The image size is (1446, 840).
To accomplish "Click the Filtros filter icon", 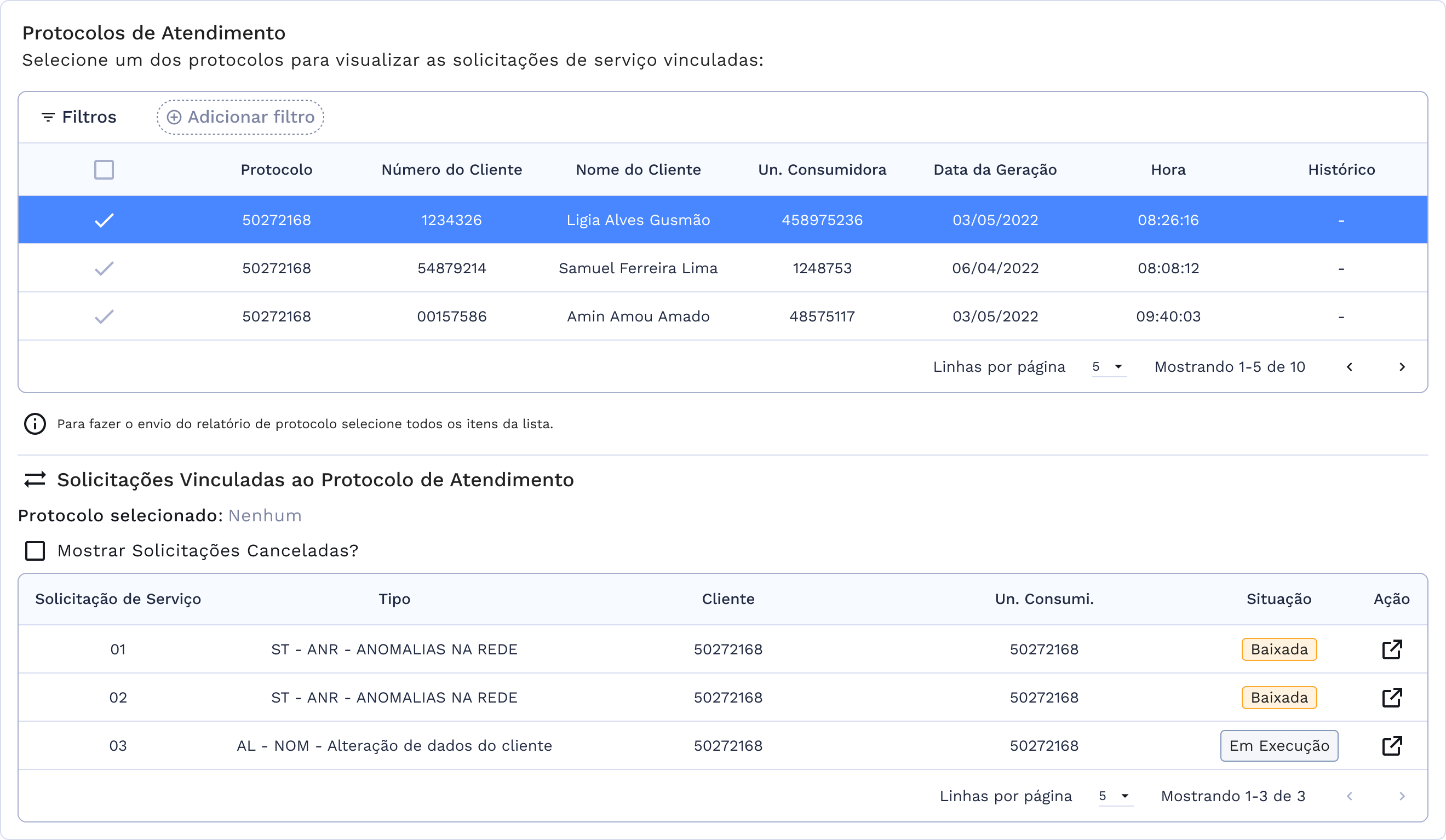I will click(x=48, y=117).
